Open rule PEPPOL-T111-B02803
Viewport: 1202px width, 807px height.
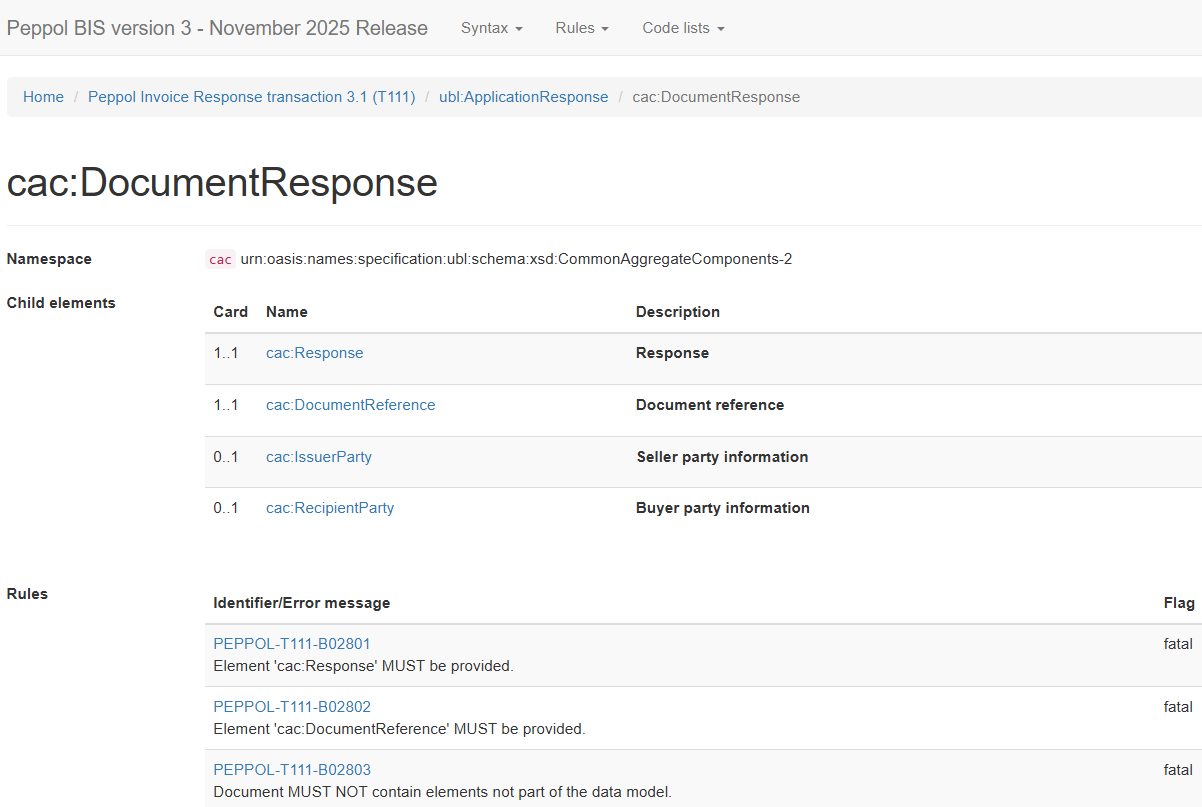point(292,770)
